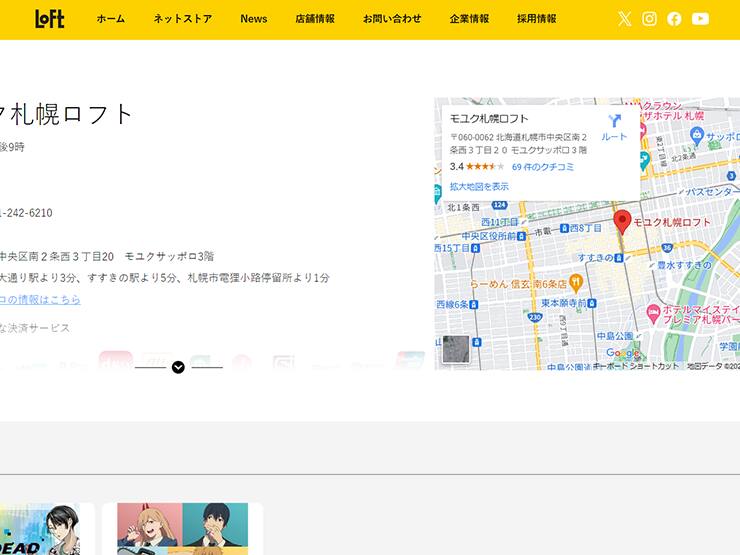Image resolution: width=740 pixels, height=555 pixels.
Task: Click キーボード ショートカット on map footer
Action: click(636, 366)
